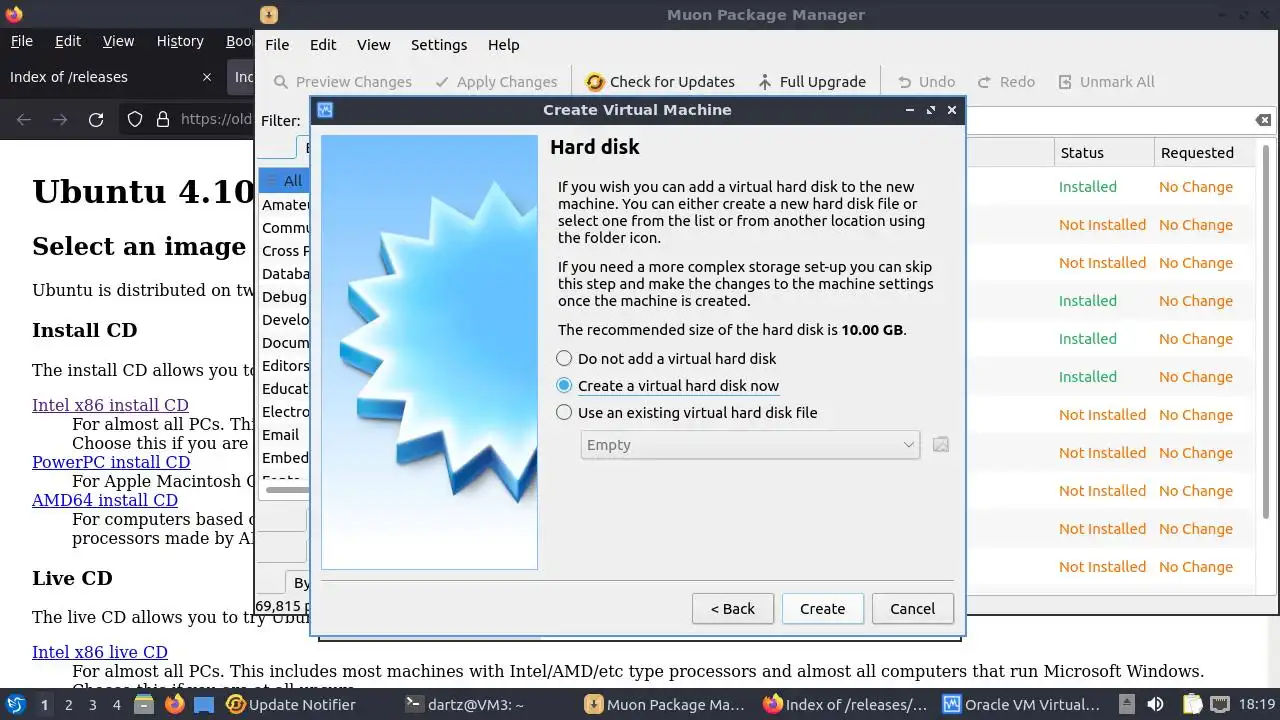The height and width of the screenshot is (720, 1280).
Task: Click Check for Updates in Muon
Action: [660, 82]
